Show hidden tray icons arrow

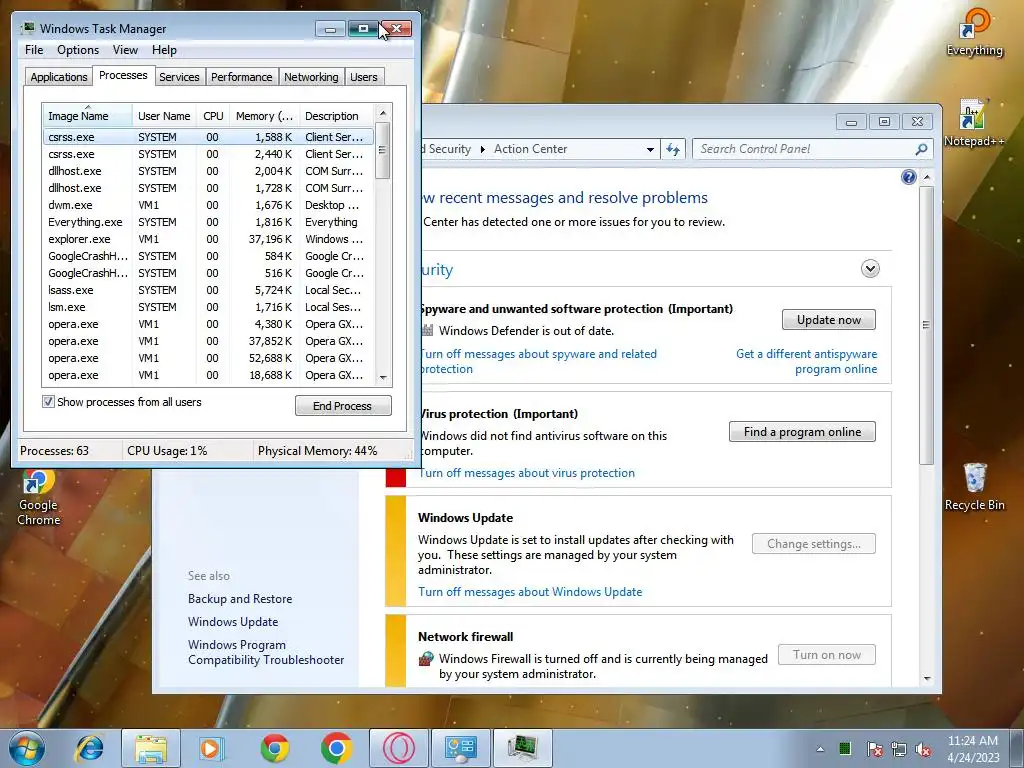point(820,749)
